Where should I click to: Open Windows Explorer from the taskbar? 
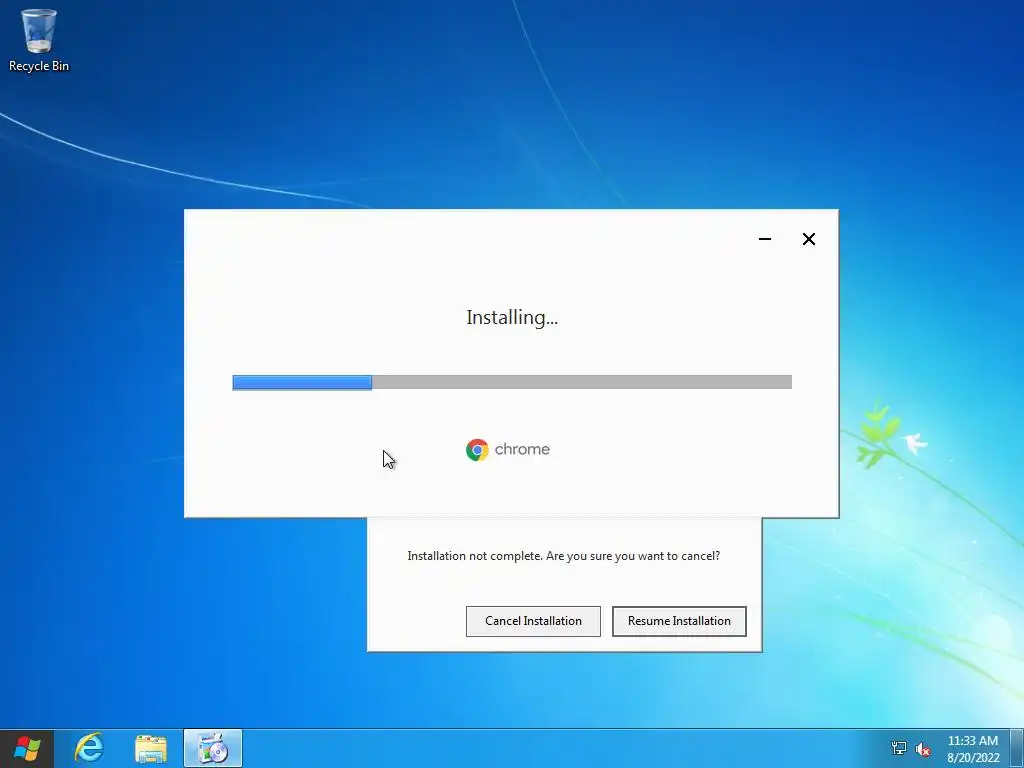(151, 748)
